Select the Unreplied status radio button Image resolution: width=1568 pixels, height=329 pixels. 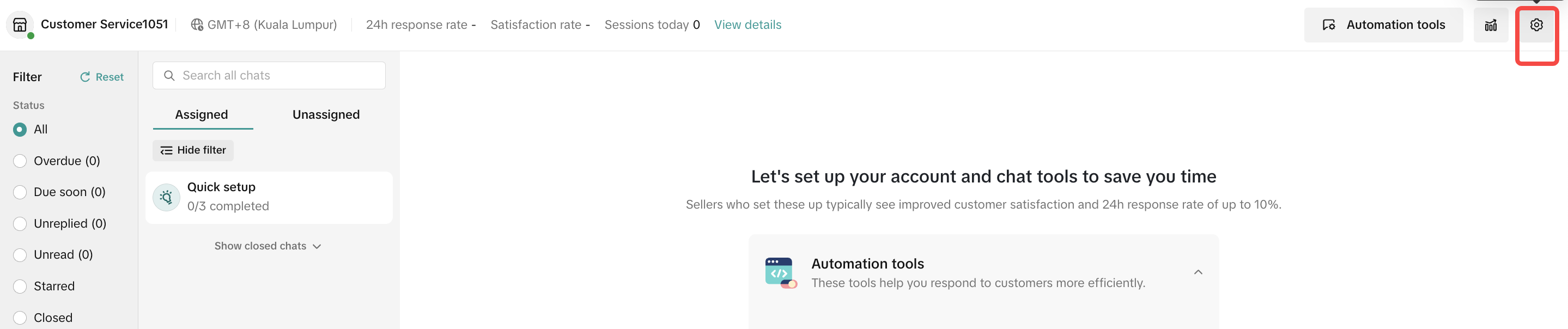pyautogui.click(x=20, y=224)
